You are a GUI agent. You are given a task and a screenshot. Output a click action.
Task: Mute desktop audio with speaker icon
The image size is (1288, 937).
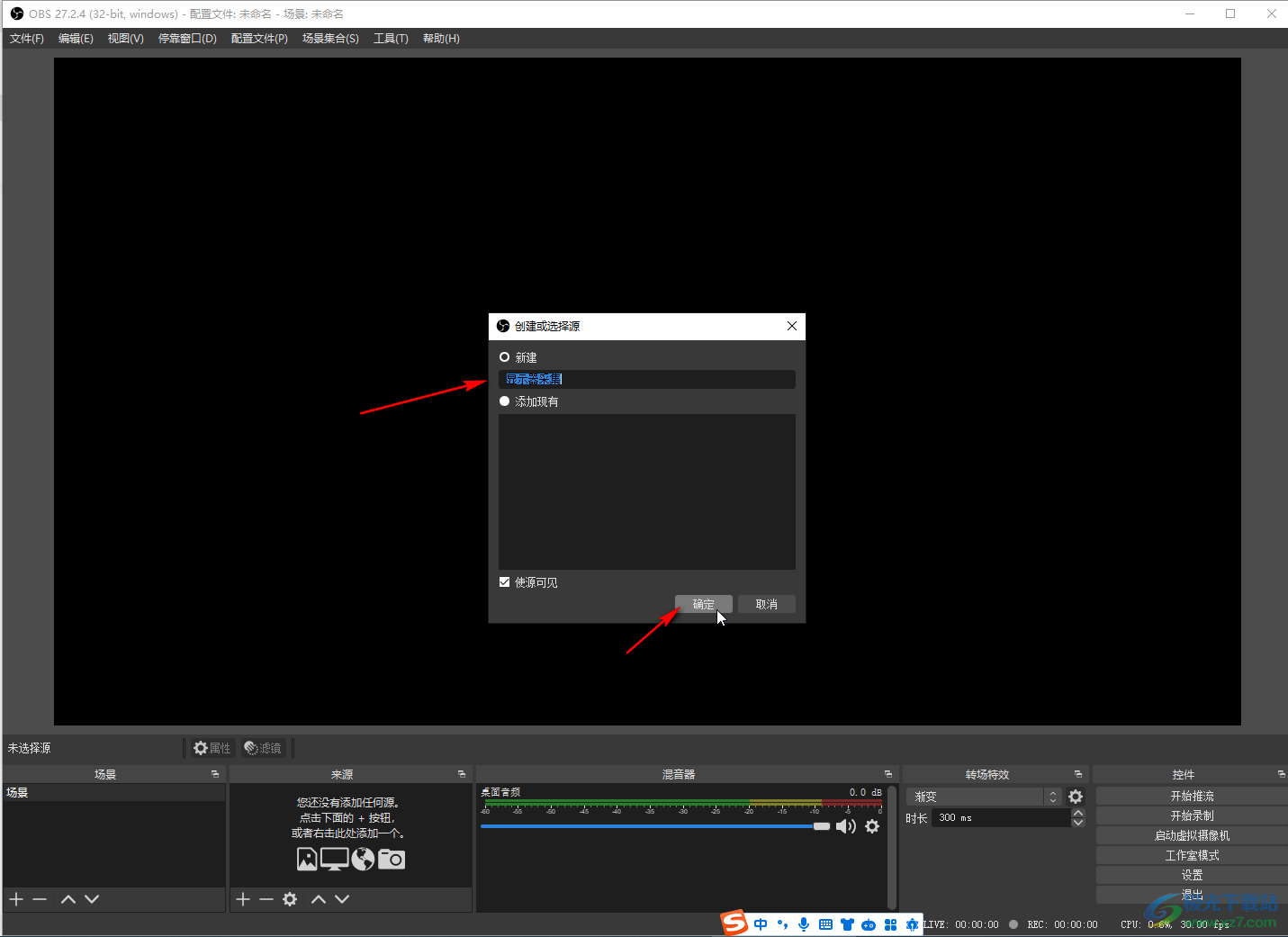(846, 826)
